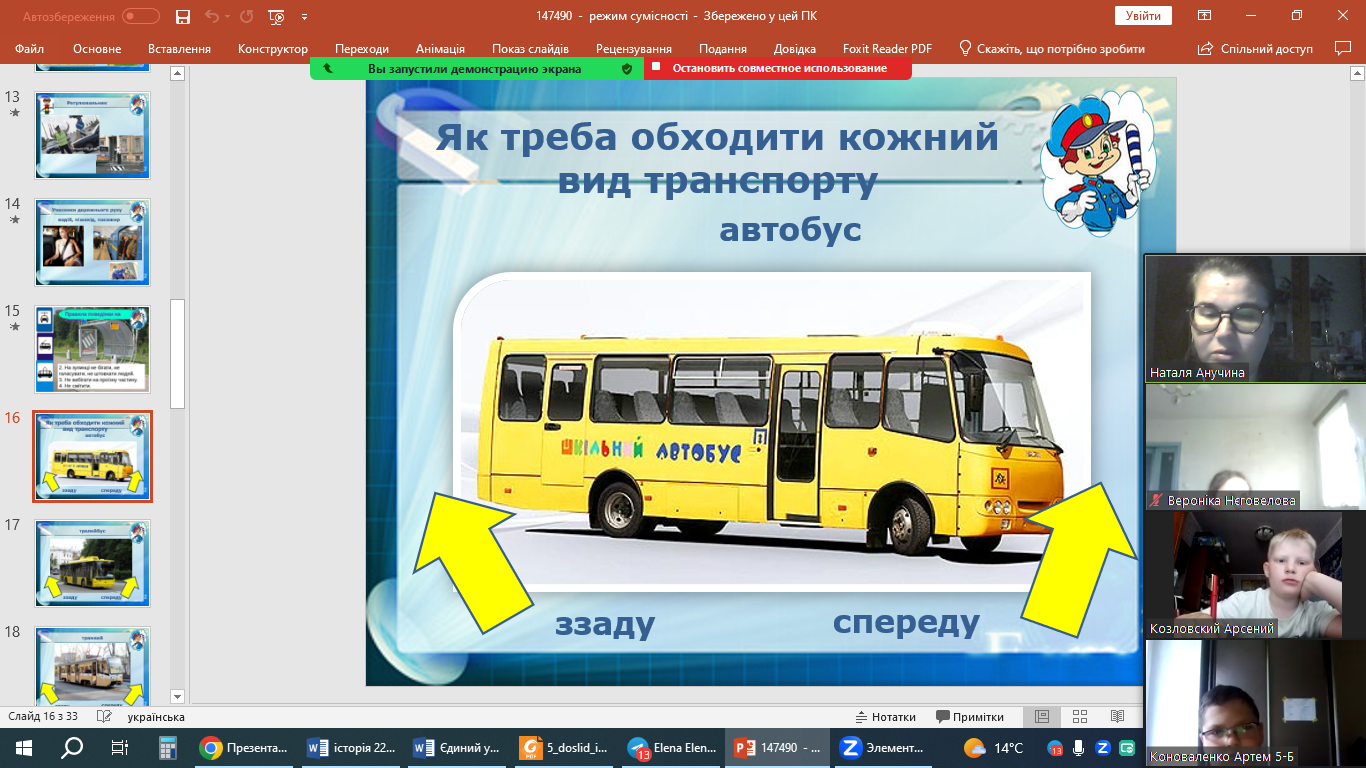The image size is (1366, 768).
Task: Click Остановить совместное использование button
Action: click(x=778, y=68)
